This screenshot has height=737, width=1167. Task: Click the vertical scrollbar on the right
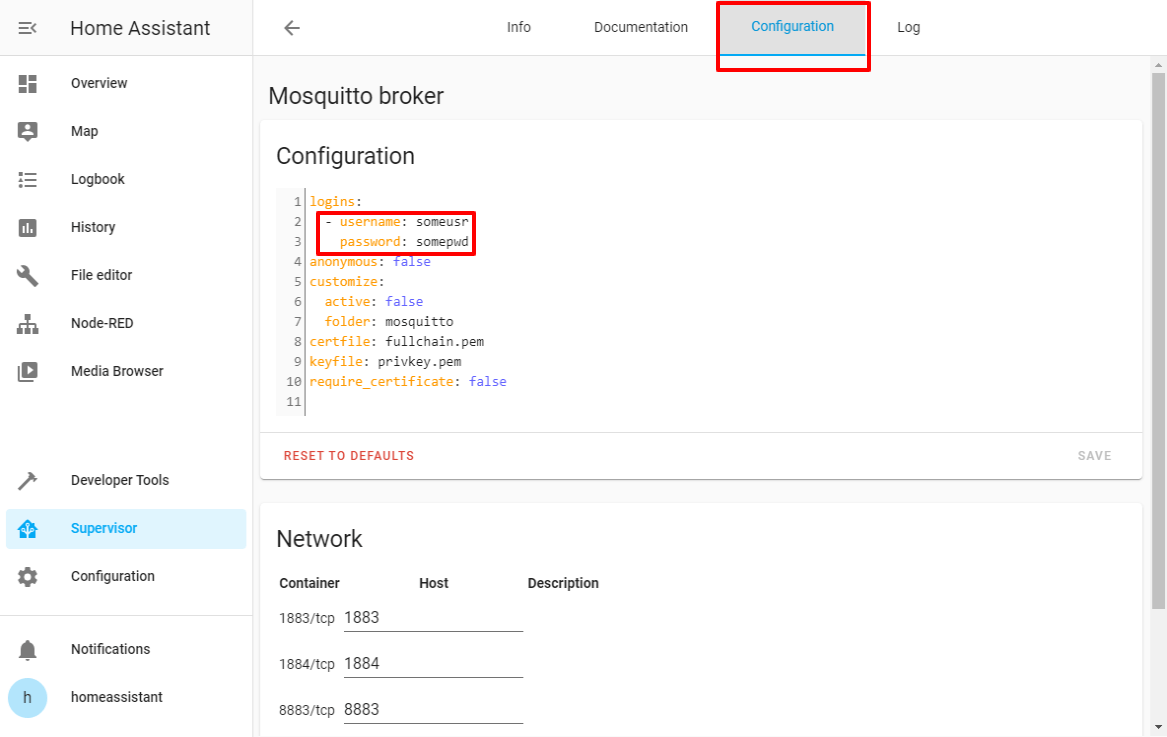click(1158, 340)
